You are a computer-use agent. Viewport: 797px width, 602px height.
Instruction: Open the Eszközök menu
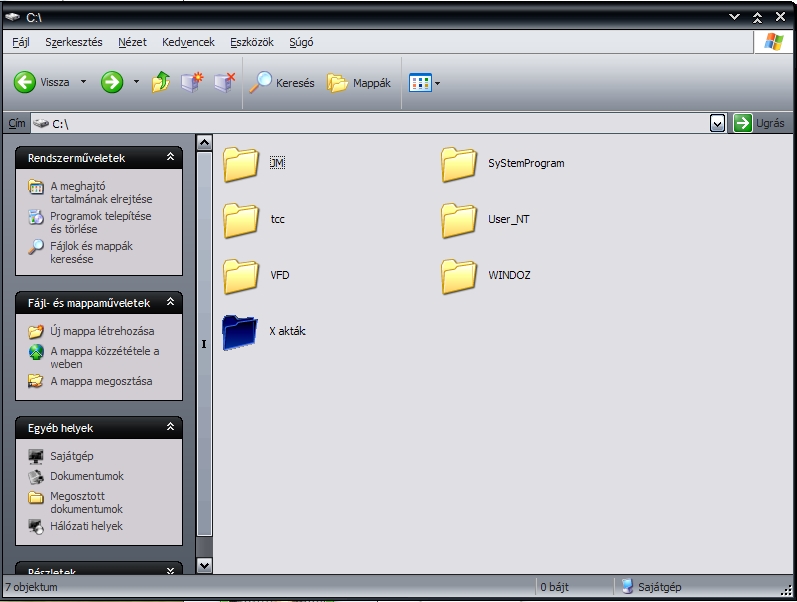[252, 42]
